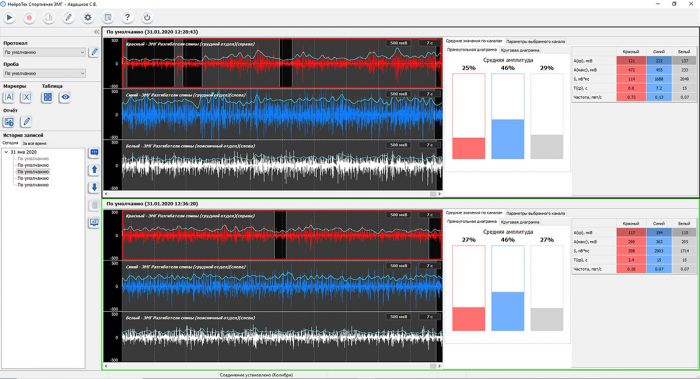
Task: Open the 2 с time dropdown of the 12:28:43 blue channel
Action: 429,94
